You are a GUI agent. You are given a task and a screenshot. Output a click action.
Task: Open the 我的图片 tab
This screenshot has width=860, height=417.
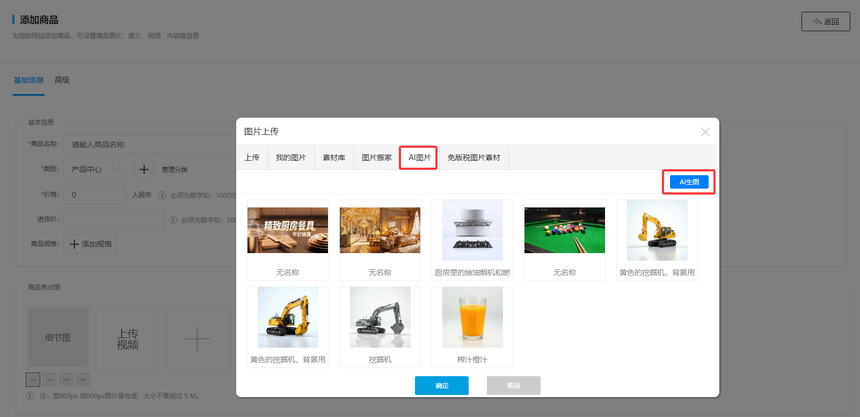(291, 157)
